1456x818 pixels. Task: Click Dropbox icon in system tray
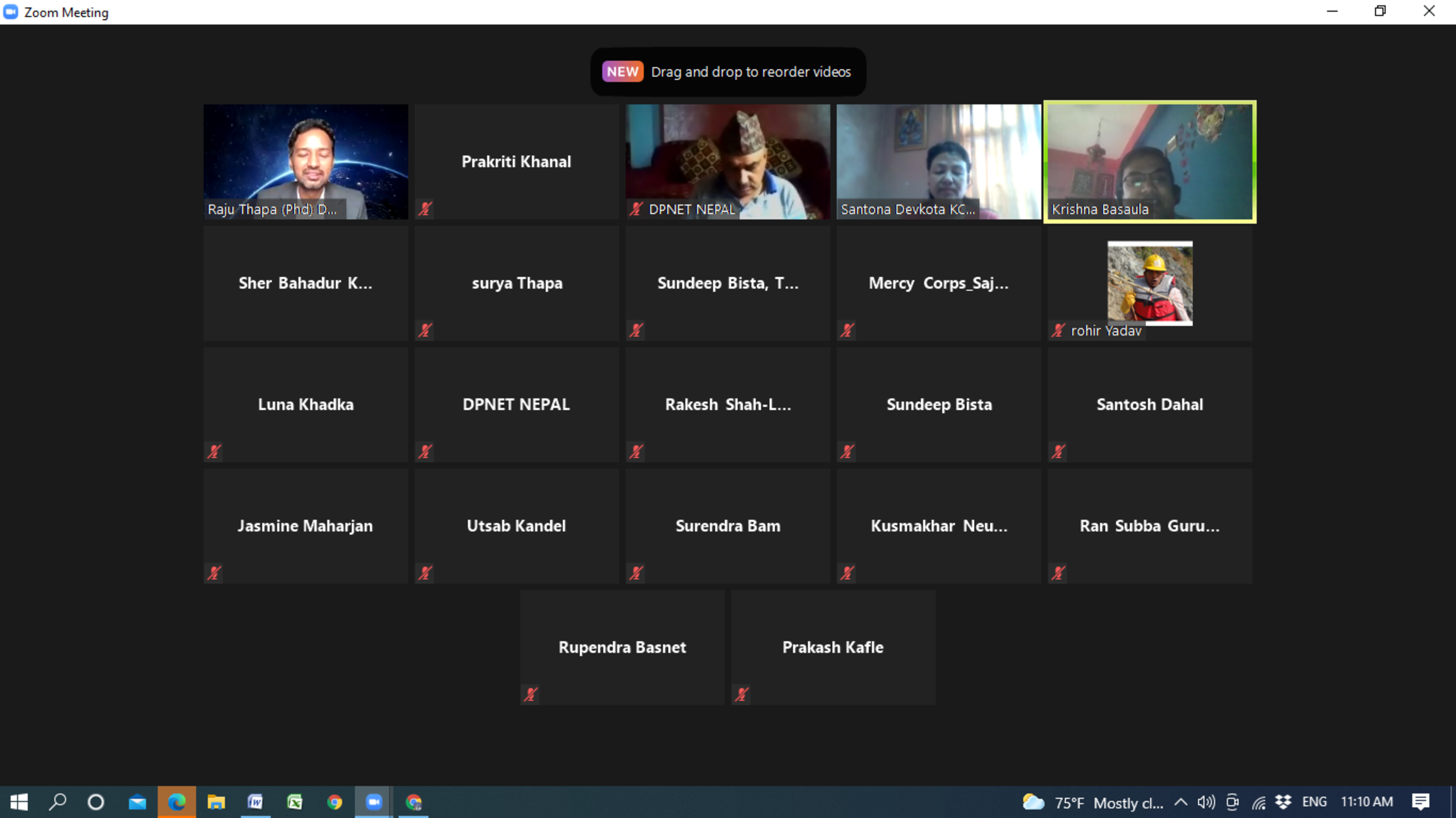(x=1283, y=802)
